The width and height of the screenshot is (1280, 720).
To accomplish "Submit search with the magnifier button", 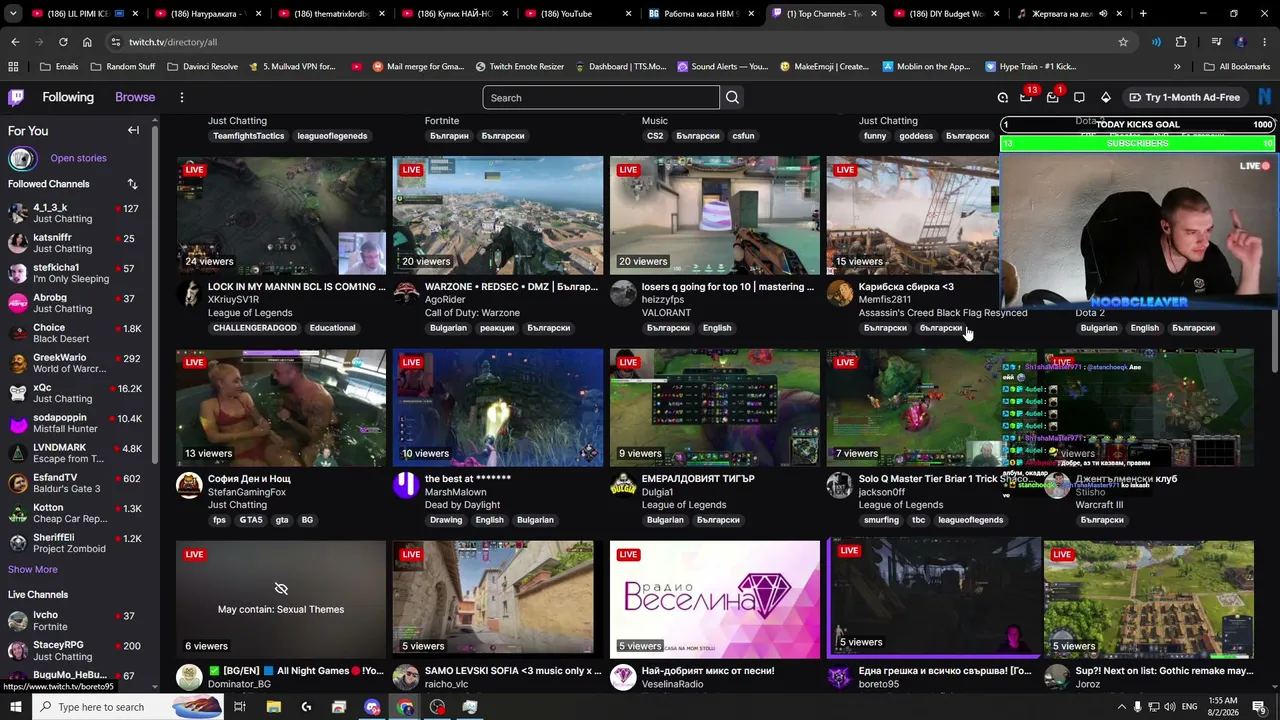I will (732, 97).
